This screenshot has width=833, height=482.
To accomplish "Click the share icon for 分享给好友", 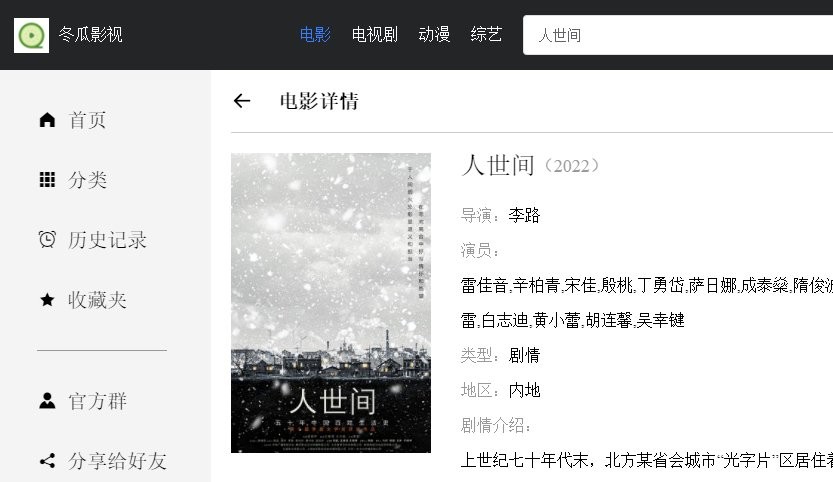I will [47, 461].
